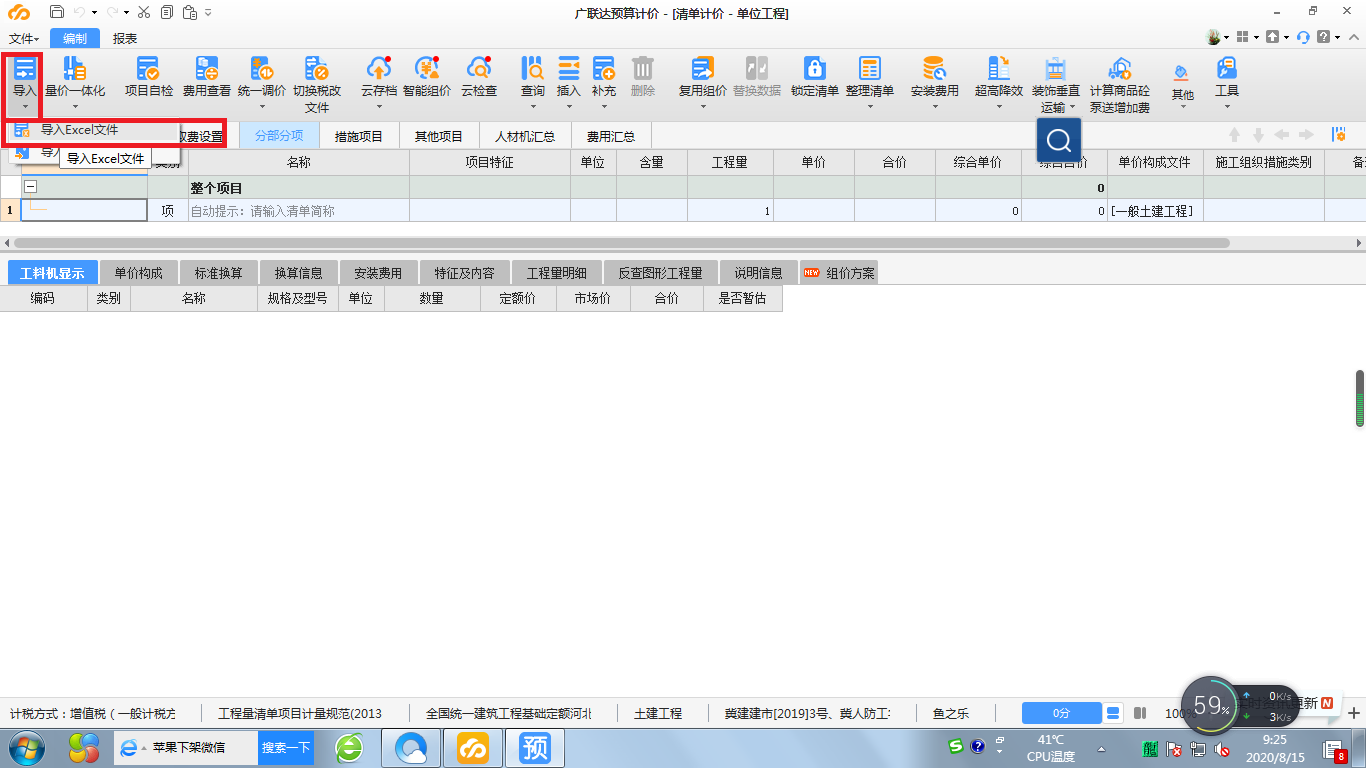This screenshot has height=768, width=1366.
Task: Open the 组价方案 bottom tab
Action: 839,272
